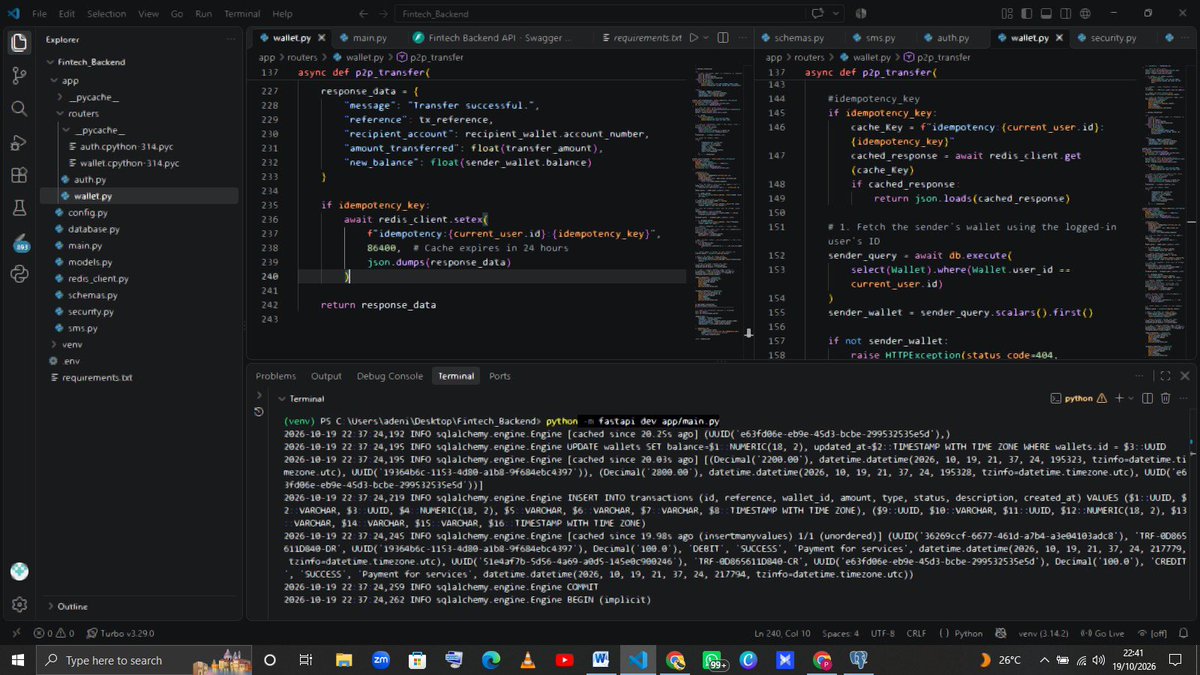Open the Explorer view in the activity bar
Viewport: 1200px width, 675px height.
[18, 43]
